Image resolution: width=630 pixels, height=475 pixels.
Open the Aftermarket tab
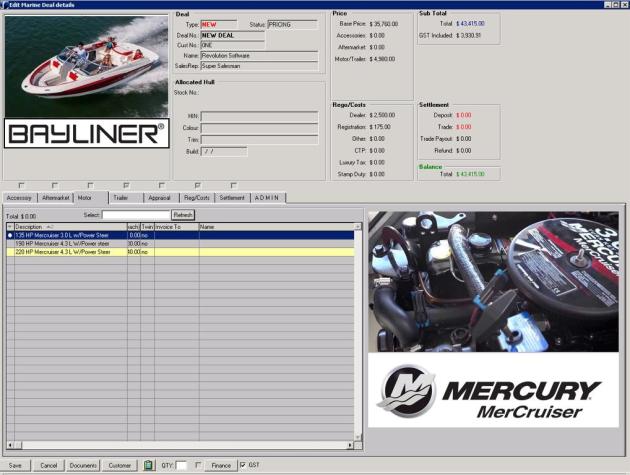[55, 198]
